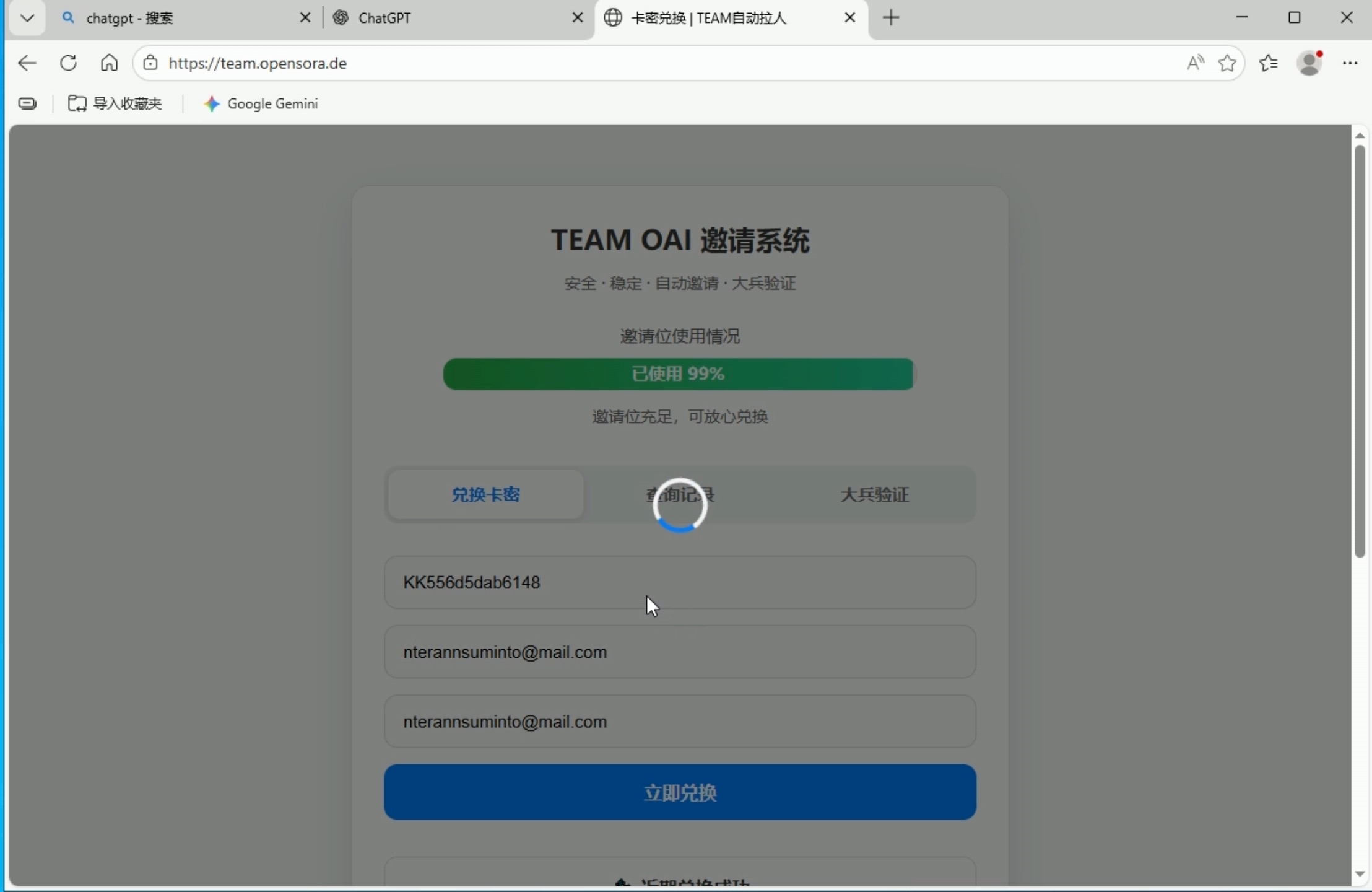Open the browser profile avatar

click(1309, 63)
